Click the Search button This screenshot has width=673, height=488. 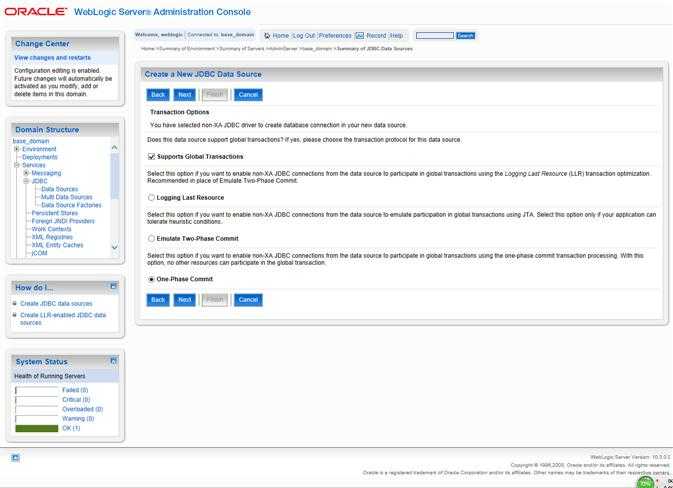[465, 36]
